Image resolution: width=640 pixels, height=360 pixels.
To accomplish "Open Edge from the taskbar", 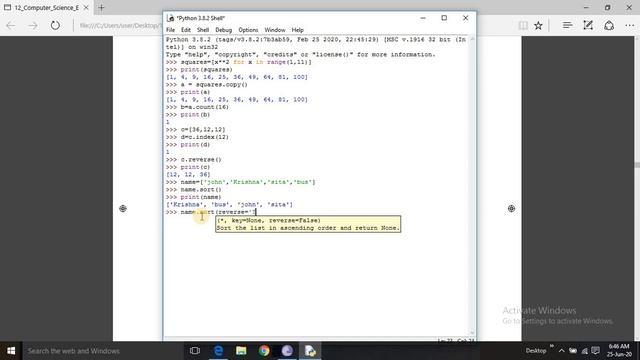I will coord(218,351).
